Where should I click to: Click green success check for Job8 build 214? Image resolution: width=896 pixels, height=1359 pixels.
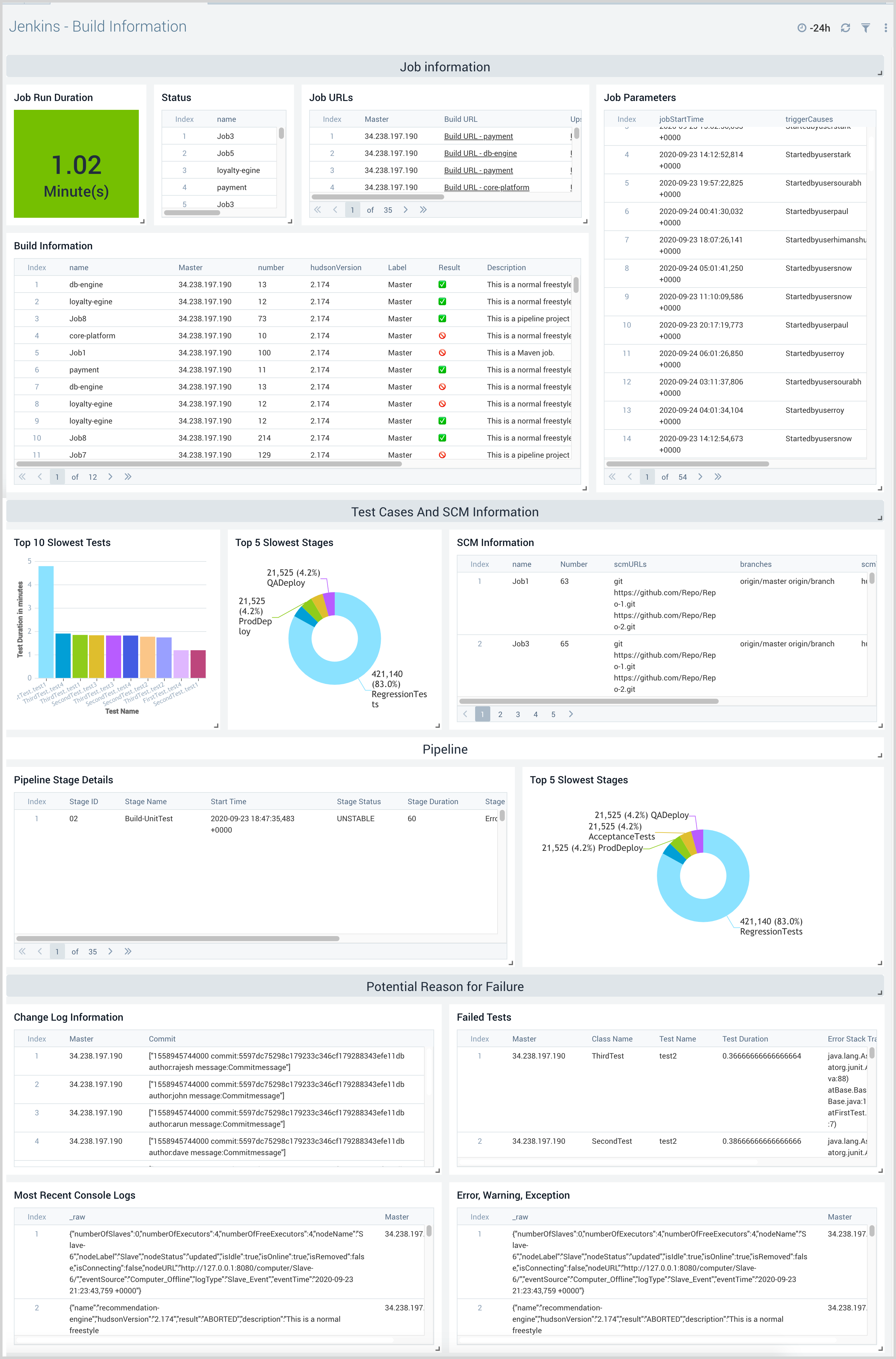click(442, 438)
